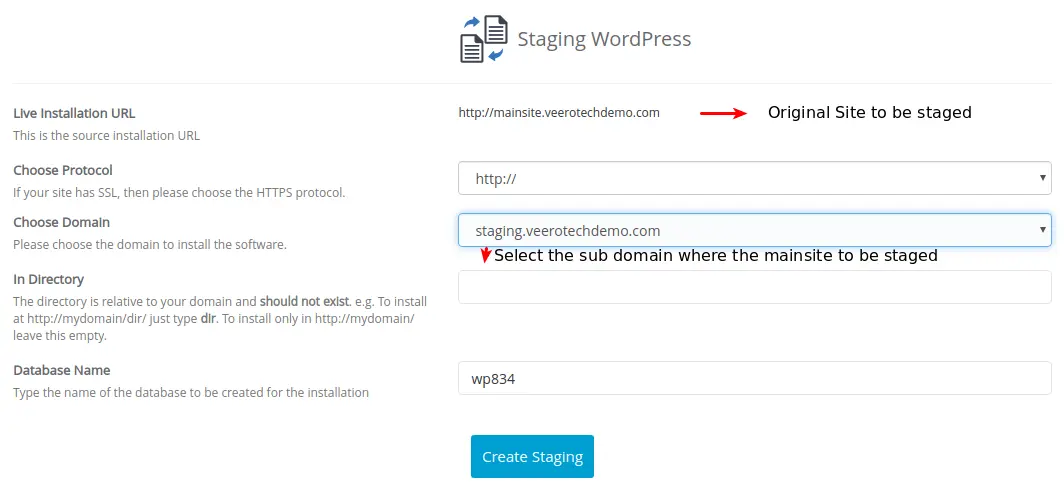
Task: Click the mainsite.veerotechdemo.com live URL text
Action: point(559,113)
